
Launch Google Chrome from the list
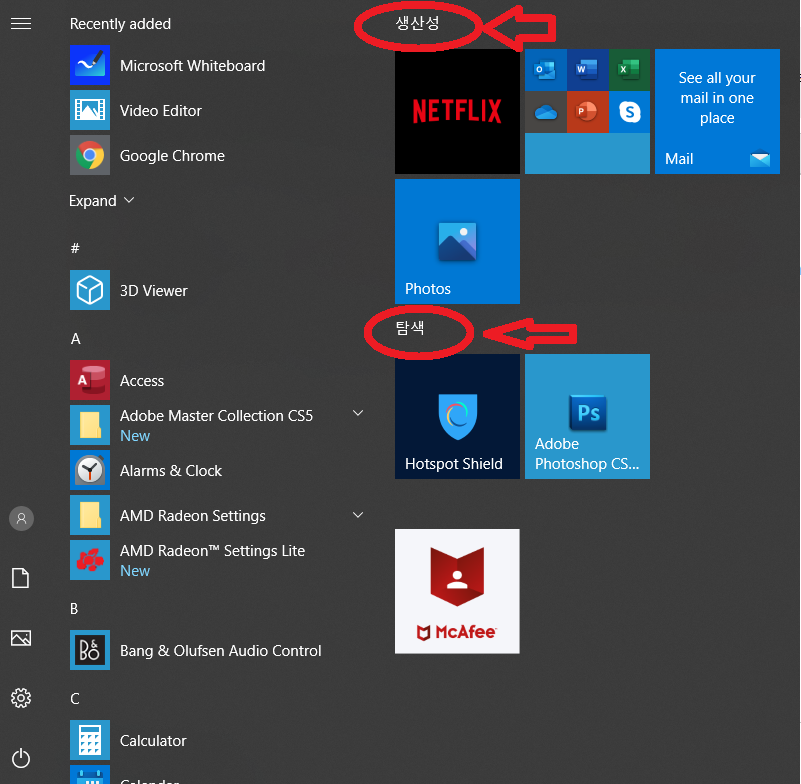coord(217,155)
